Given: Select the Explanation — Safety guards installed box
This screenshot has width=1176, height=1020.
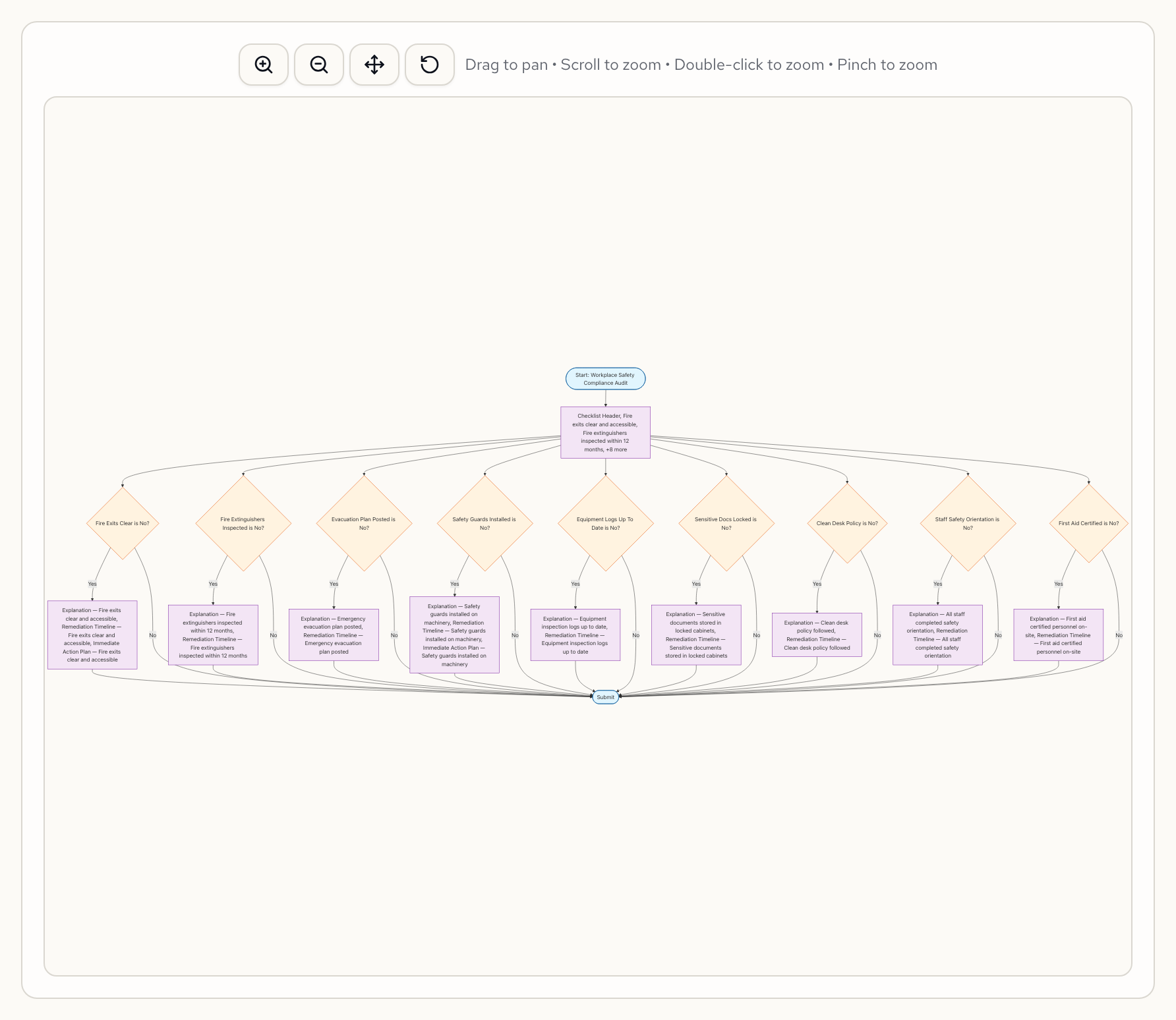Looking at the screenshot, I should 454,635.
